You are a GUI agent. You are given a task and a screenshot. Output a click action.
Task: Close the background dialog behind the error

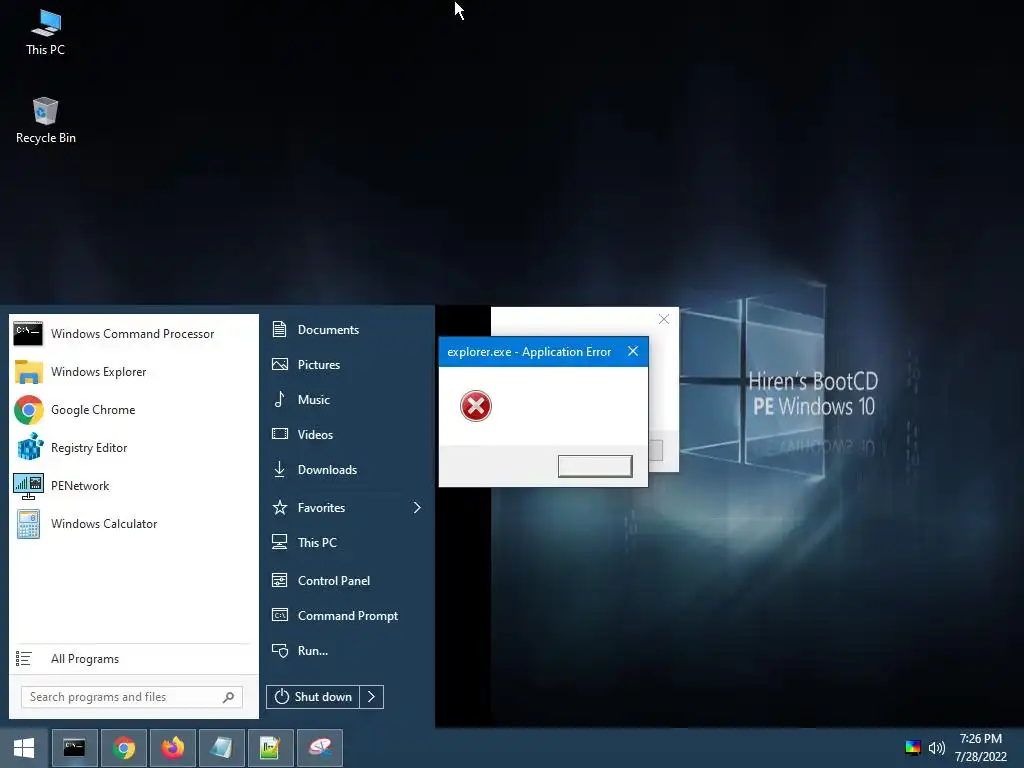click(664, 319)
